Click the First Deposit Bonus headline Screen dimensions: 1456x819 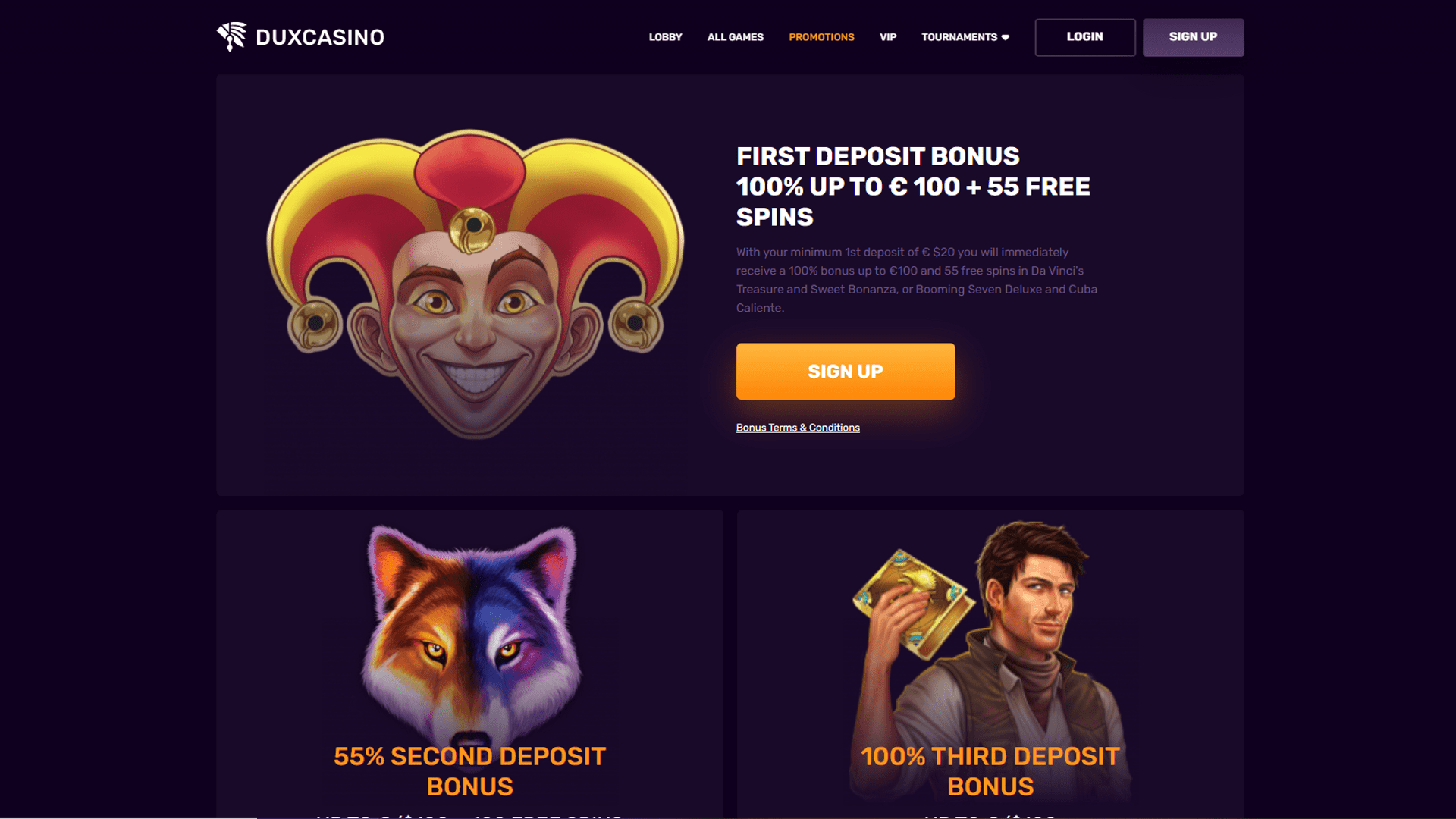(913, 187)
